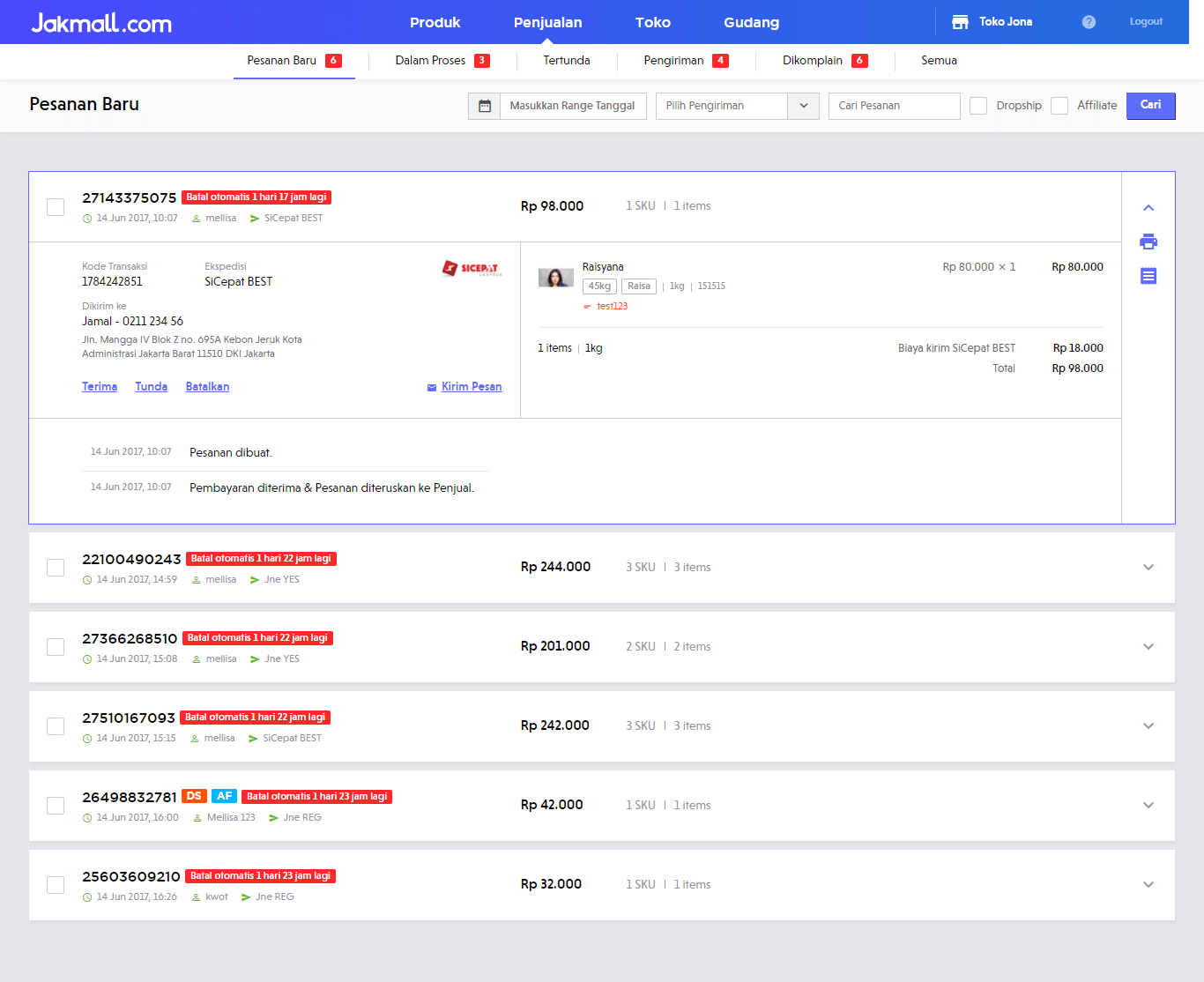Click the Raisa variant tag
The image size is (1204, 982).
[639, 286]
